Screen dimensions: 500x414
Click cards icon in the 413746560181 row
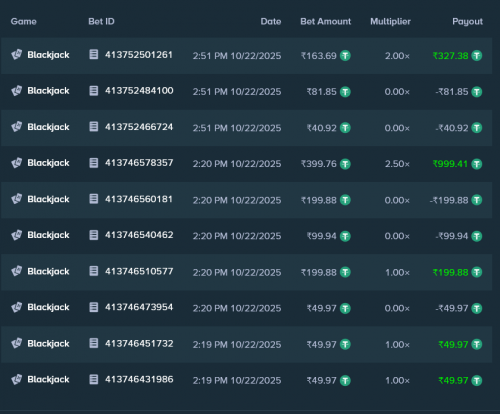(17, 199)
